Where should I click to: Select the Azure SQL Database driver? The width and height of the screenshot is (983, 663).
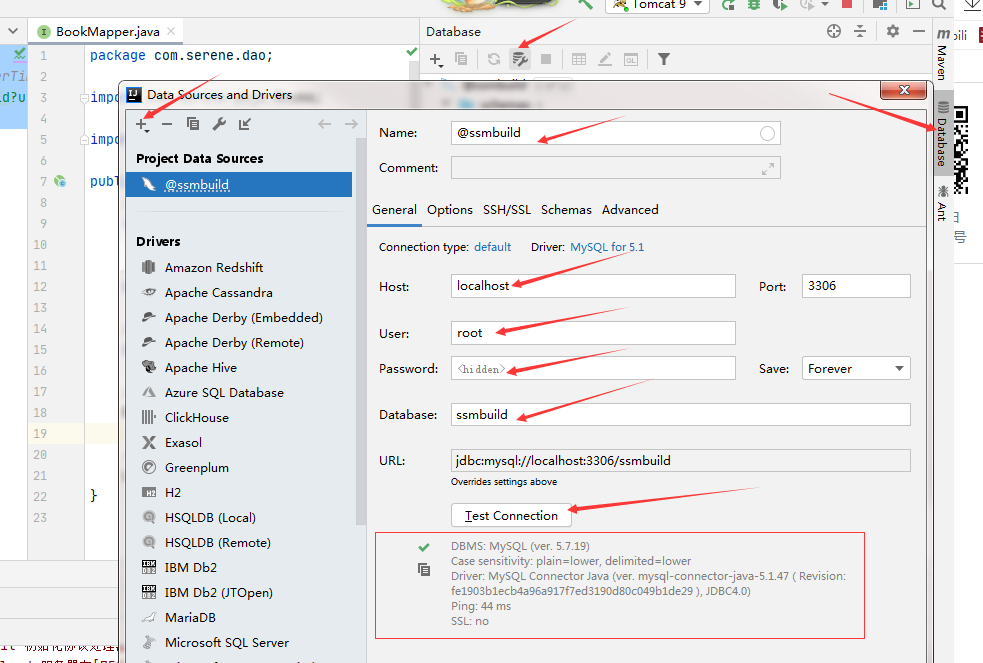coord(223,393)
